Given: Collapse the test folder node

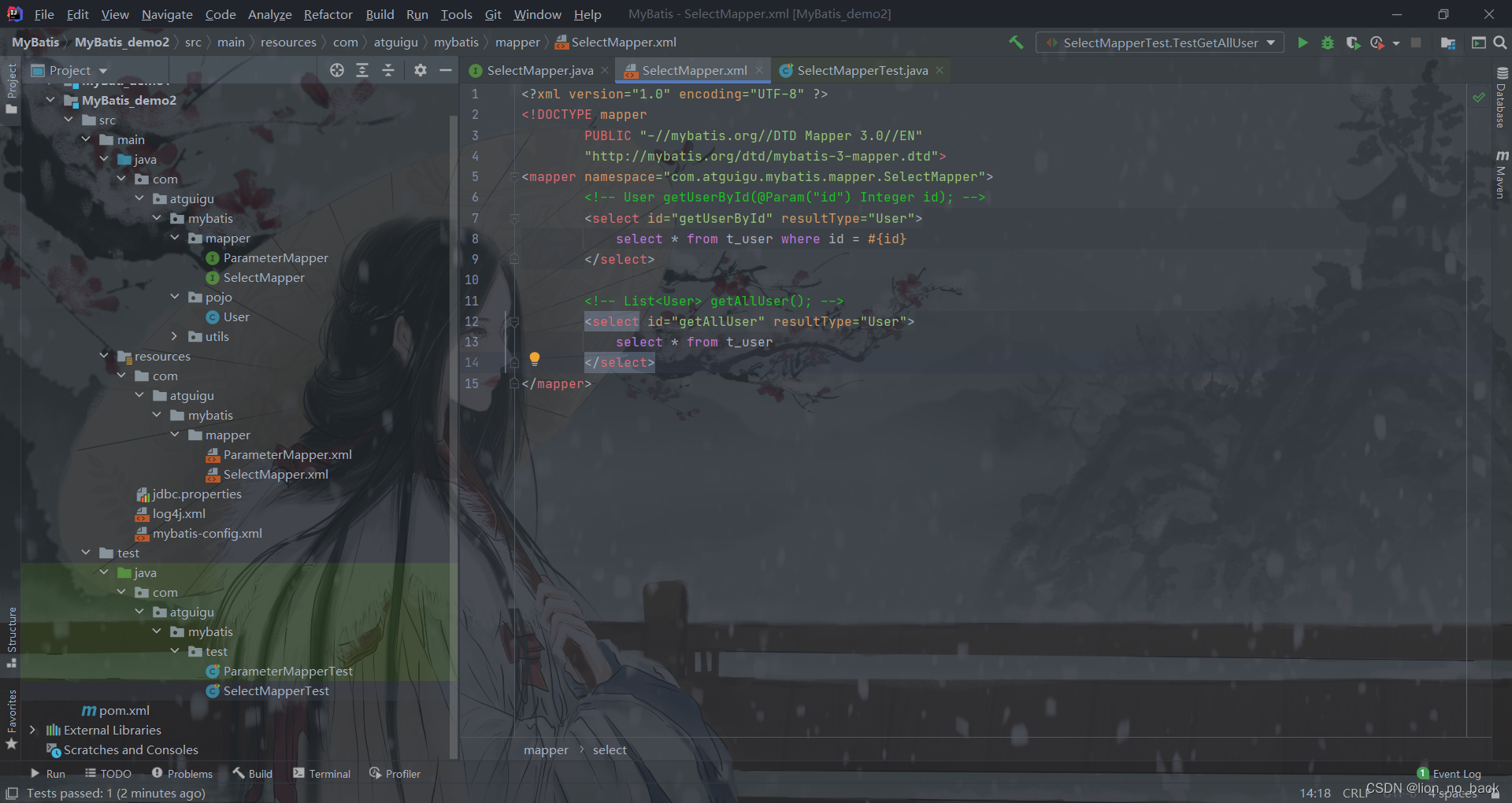Looking at the screenshot, I should pyautogui.click(x=86, y=553).
